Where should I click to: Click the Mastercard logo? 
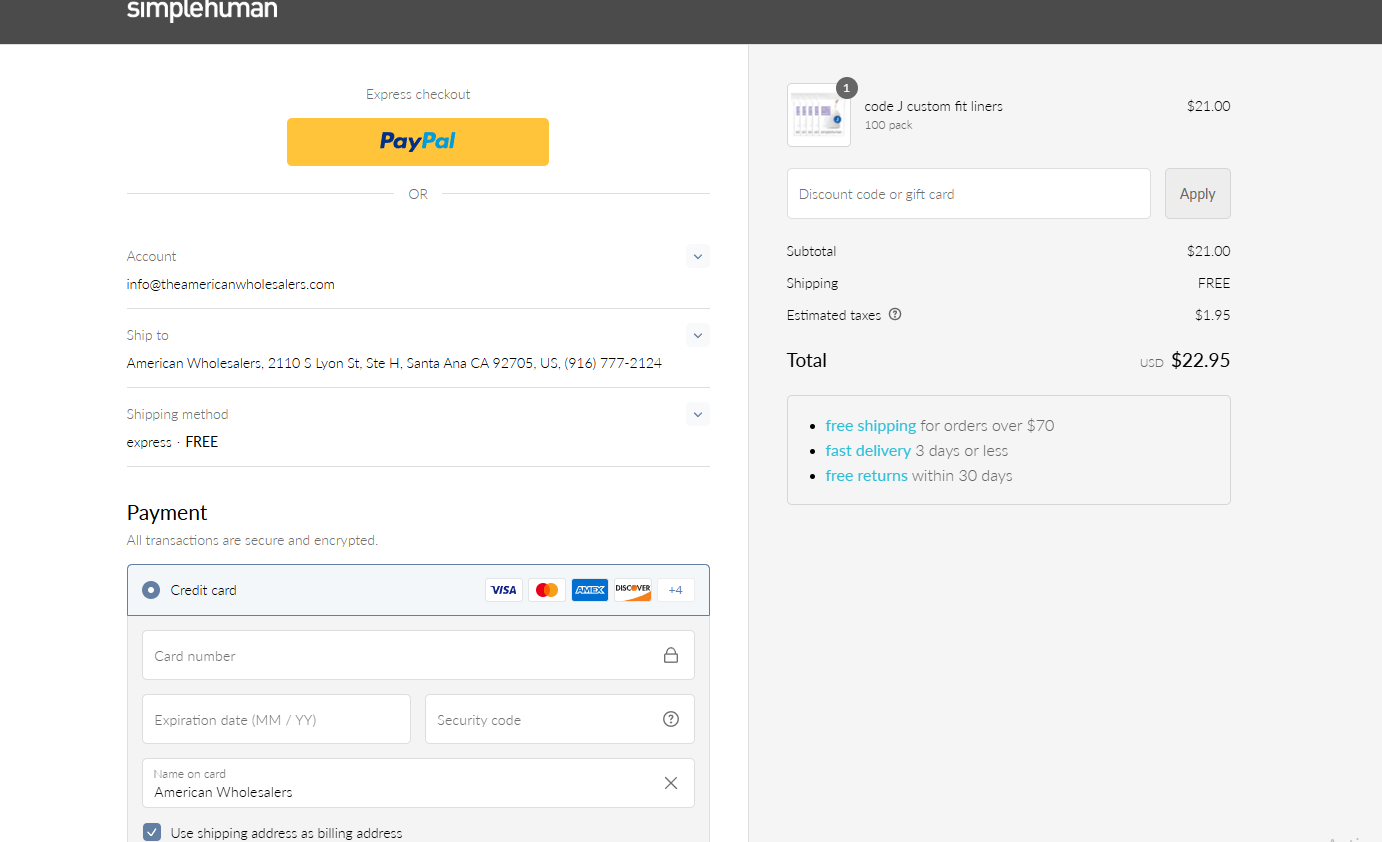547,590
